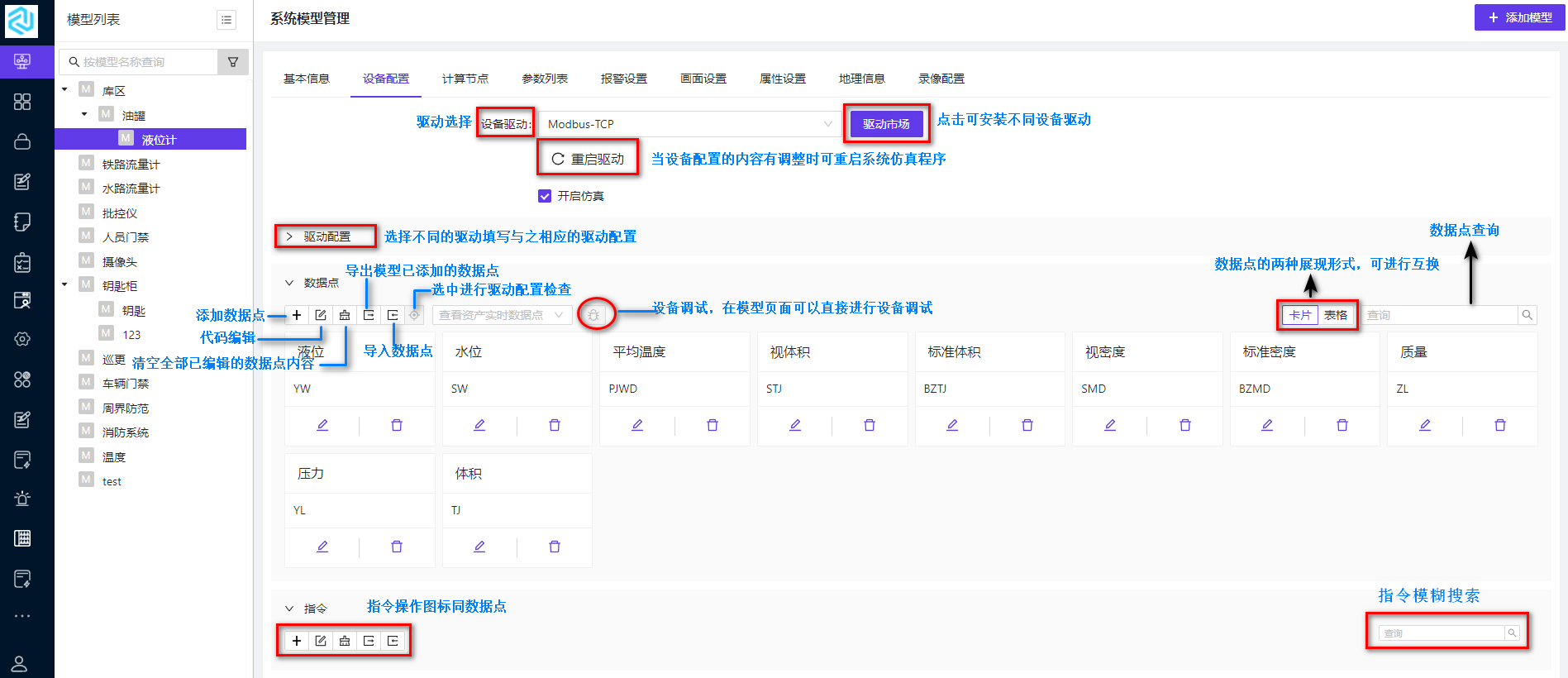Screen dimensions: 1568x678
Task: Switch data point view to 卡片
Action: pos(1300,315)
